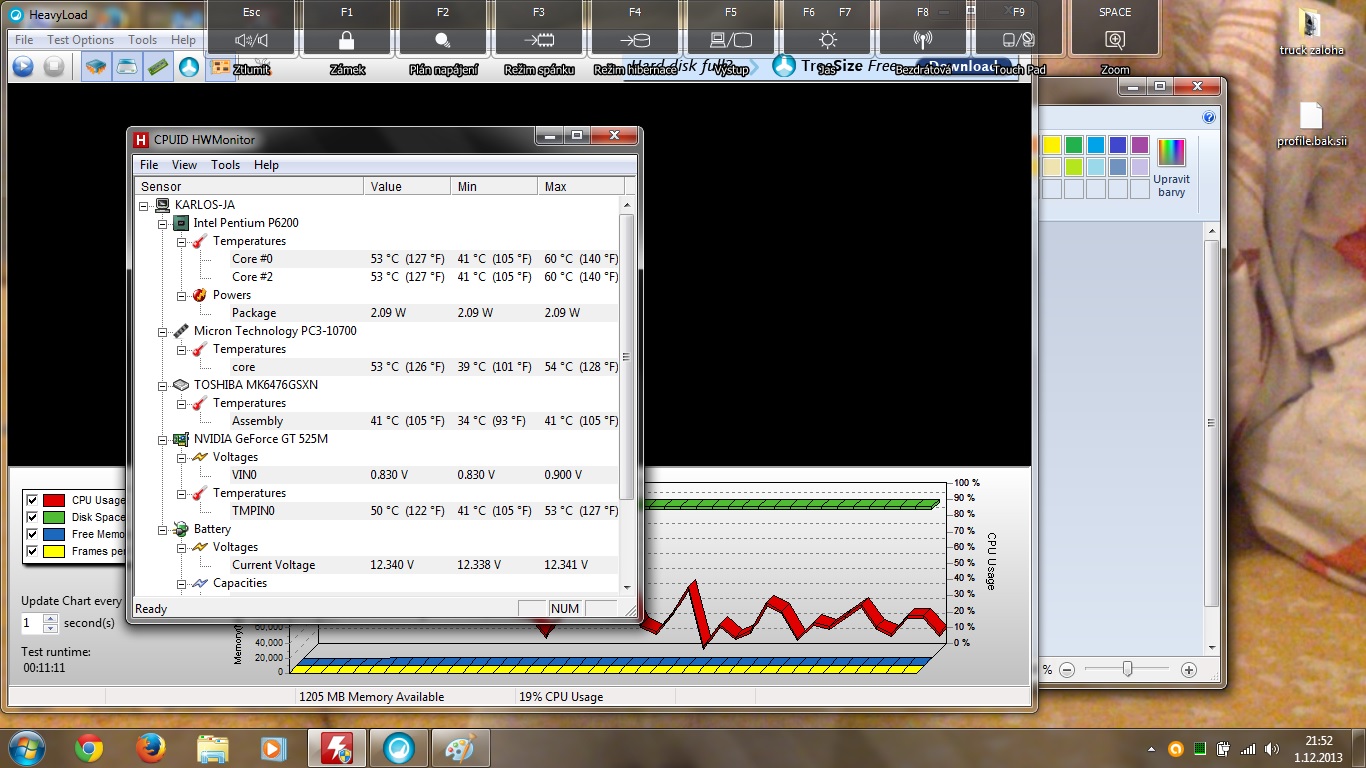Start the HeavyLoad test with the play icon
Viewport: 1366px width, 768px height.
(x=23, y=67)
